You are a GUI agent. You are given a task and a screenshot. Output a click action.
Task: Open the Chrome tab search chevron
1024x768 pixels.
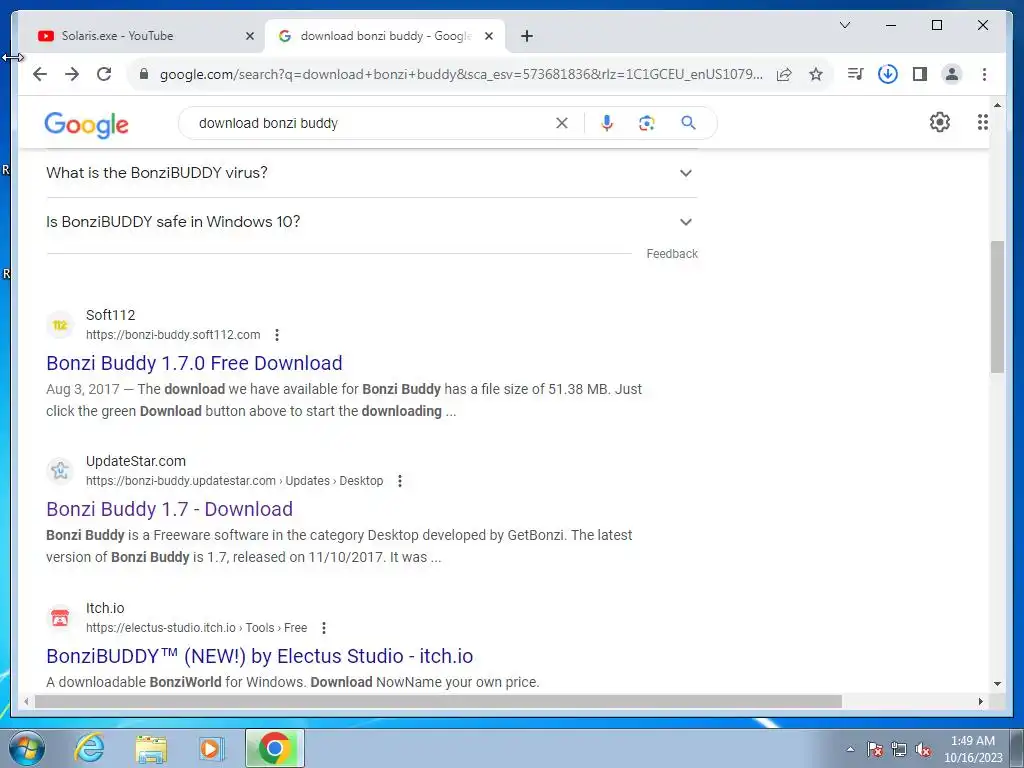844,25
